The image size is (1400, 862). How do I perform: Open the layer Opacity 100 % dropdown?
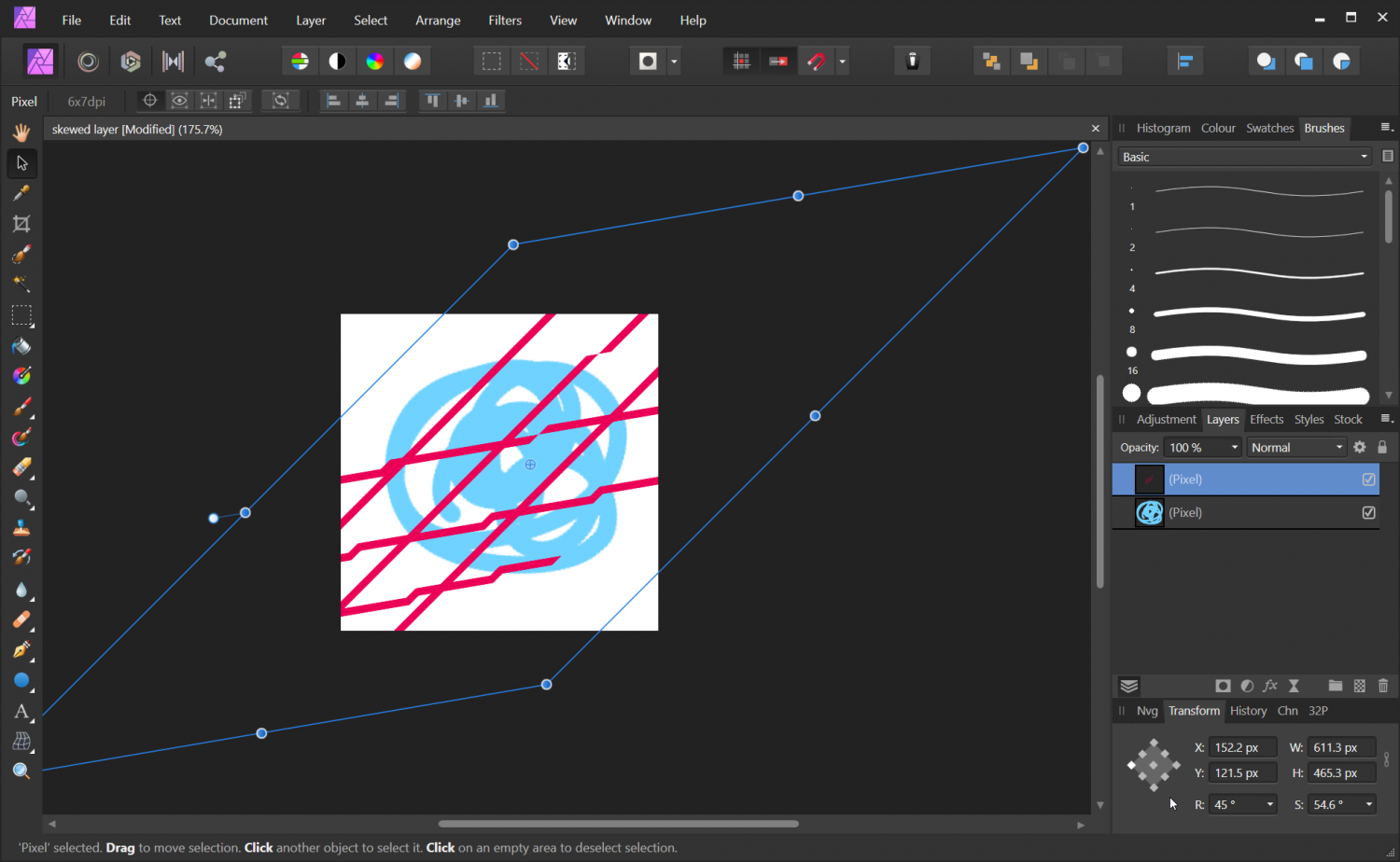(x=1203, y=448)
